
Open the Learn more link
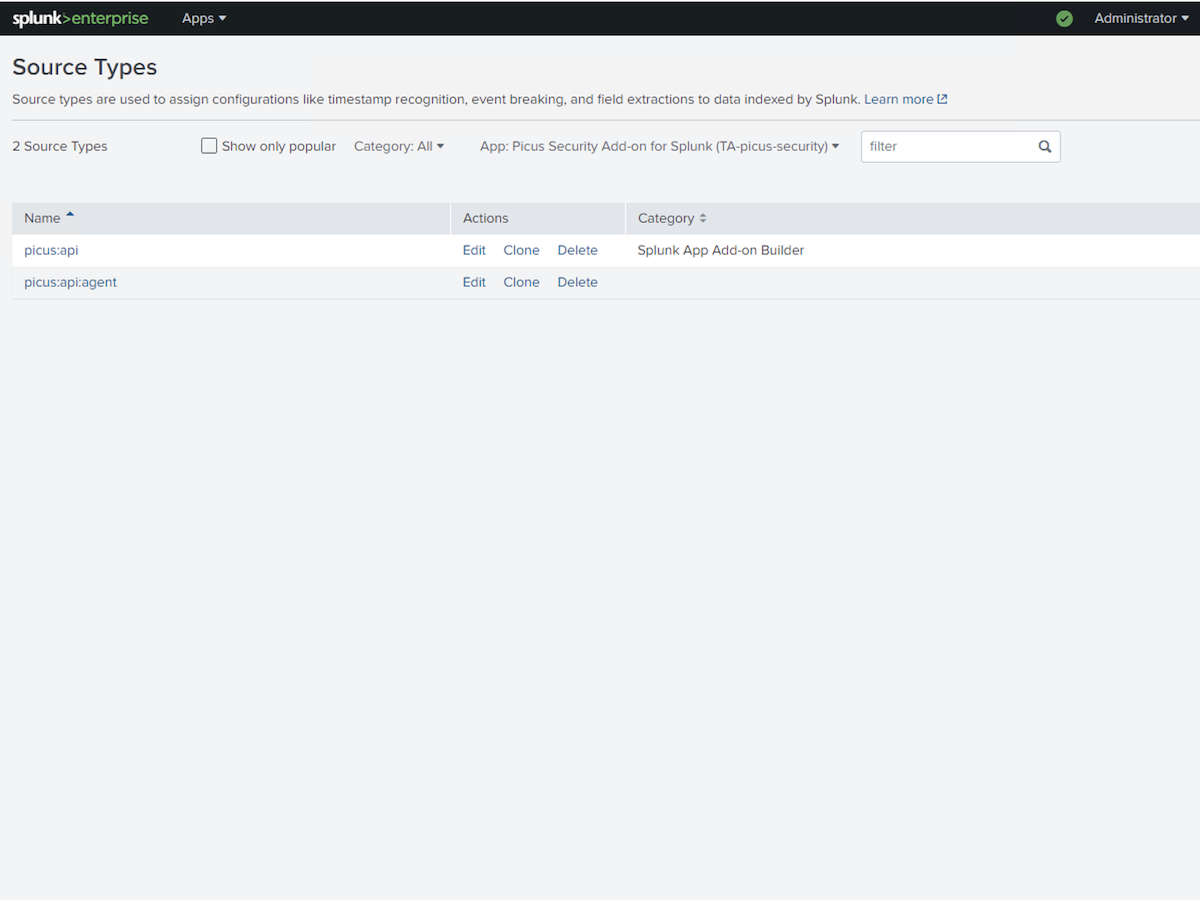898,99
